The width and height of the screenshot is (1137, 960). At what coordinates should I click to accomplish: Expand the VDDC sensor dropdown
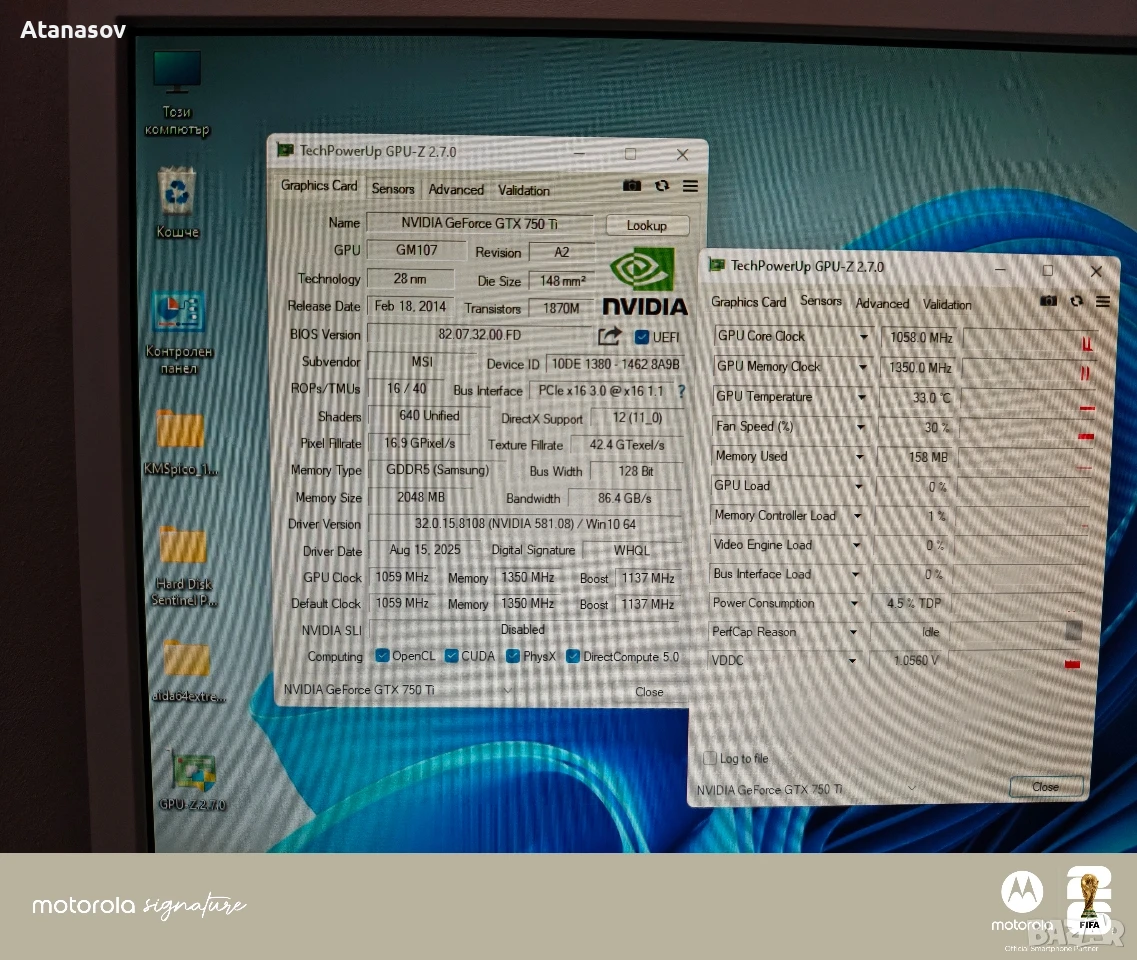click(853, 661)
